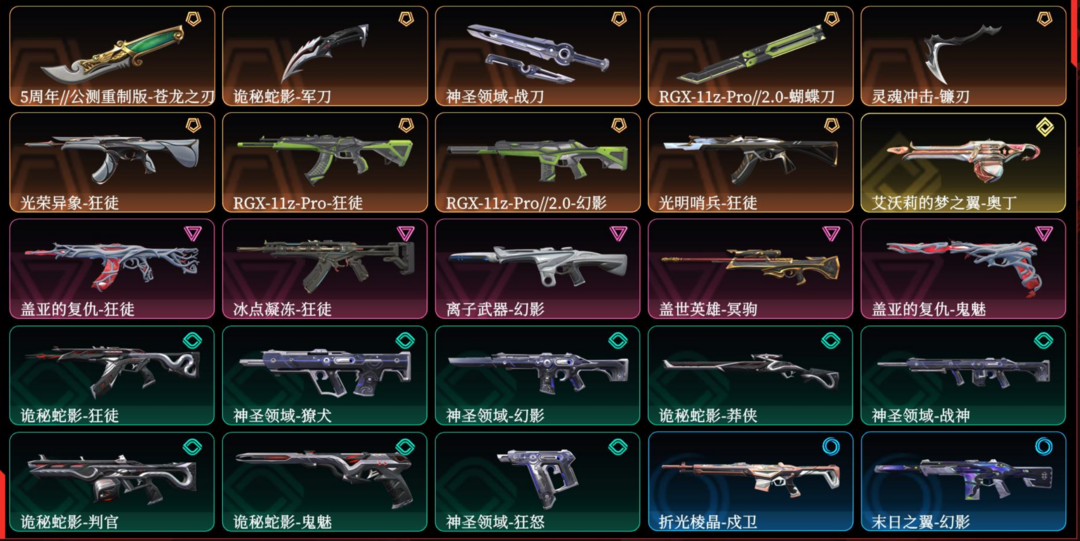Select the RGX-11z-Pro//2.0-幻影 rifle card
This screenshot has height=541, width=1080.
pyautogui.click(x=538, y=163)
